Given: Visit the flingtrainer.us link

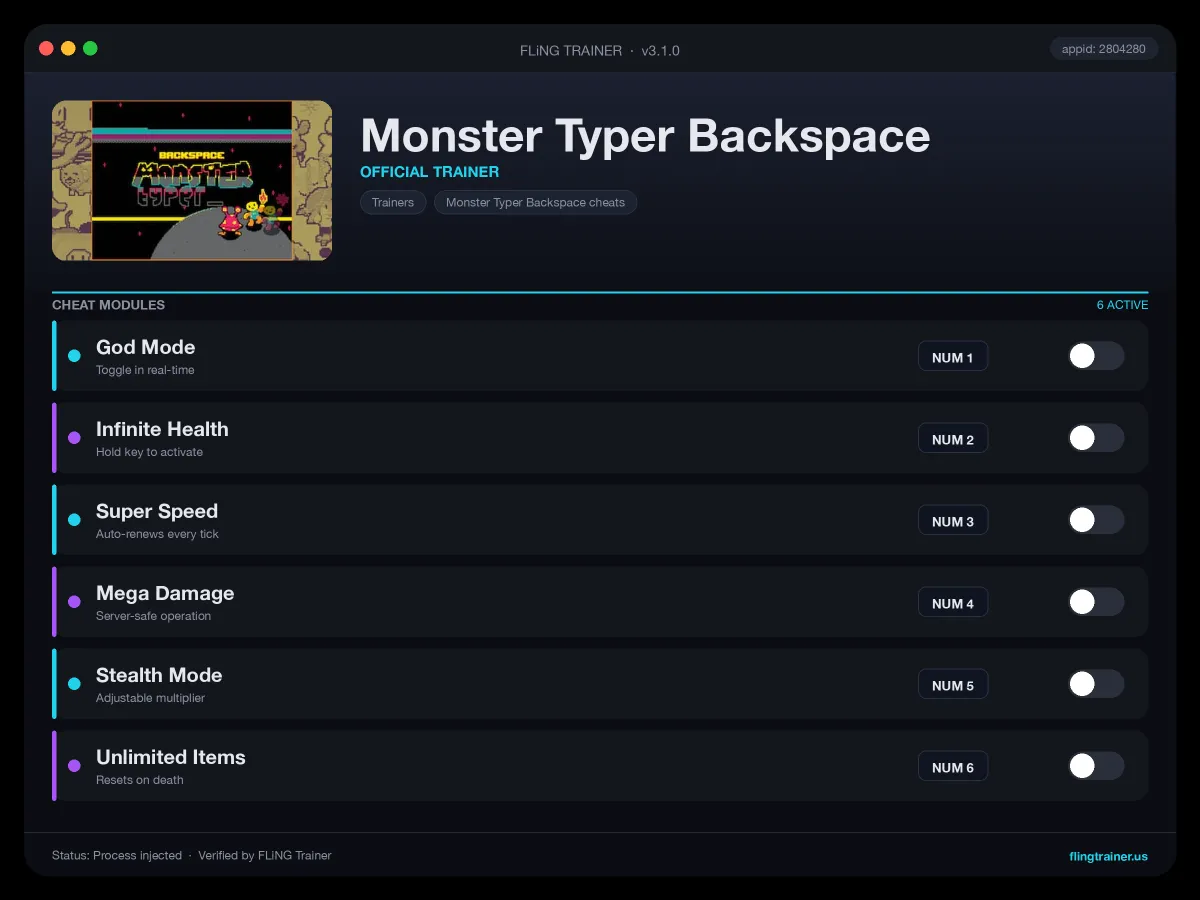Looking at the screenshot, I should (1108, 856).
